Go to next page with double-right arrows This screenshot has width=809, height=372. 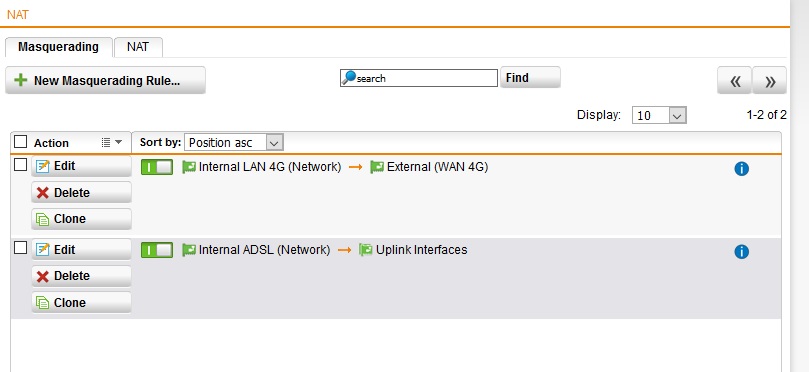coord(770,81)
